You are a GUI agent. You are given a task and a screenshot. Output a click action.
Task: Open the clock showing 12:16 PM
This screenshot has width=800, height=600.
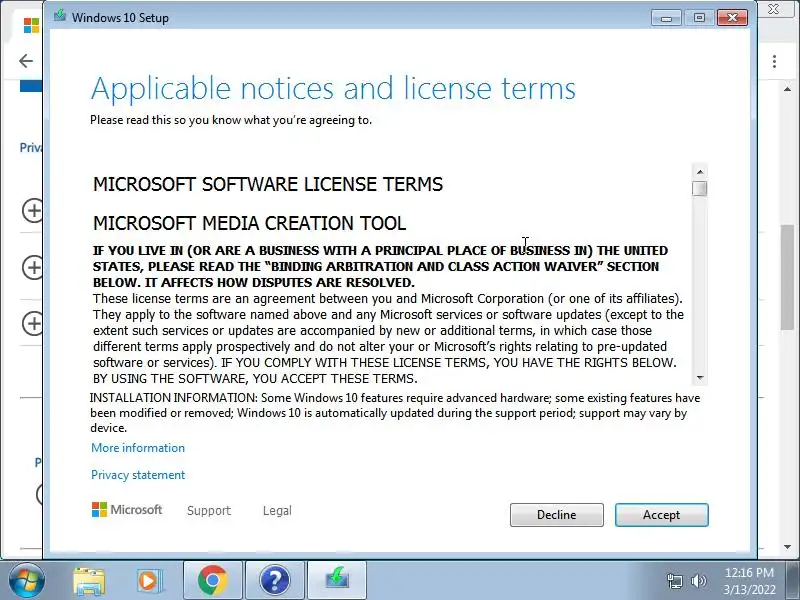[x=749, y=581]
